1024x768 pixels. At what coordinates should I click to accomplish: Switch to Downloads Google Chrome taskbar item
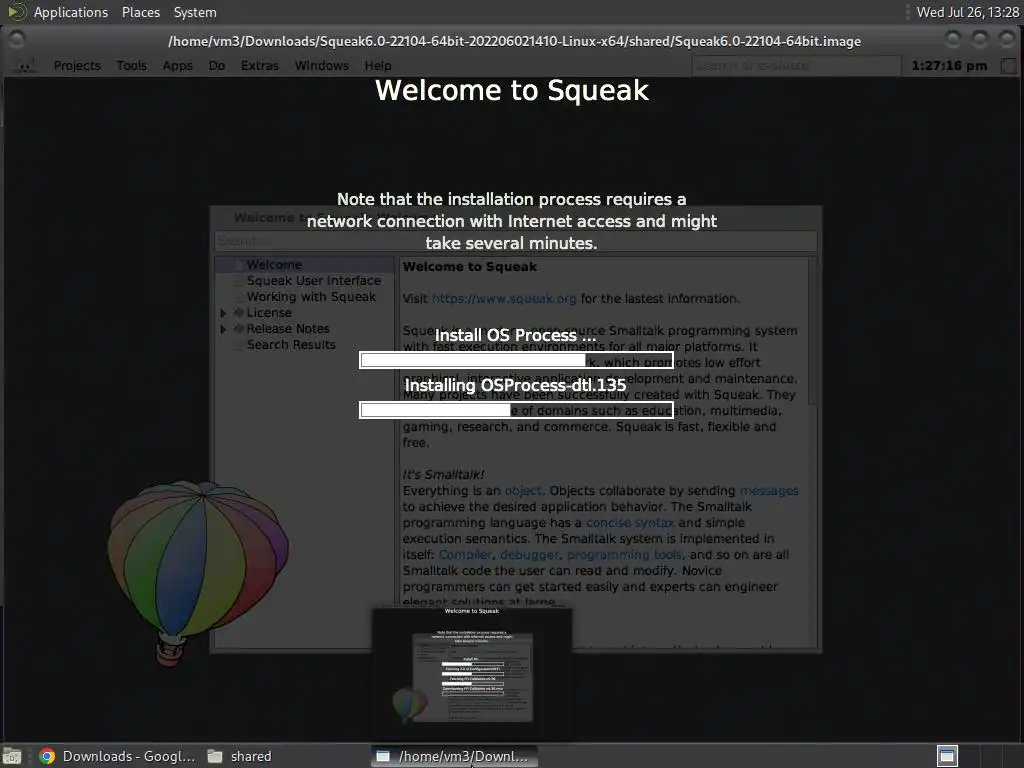(x=118, y=756)
